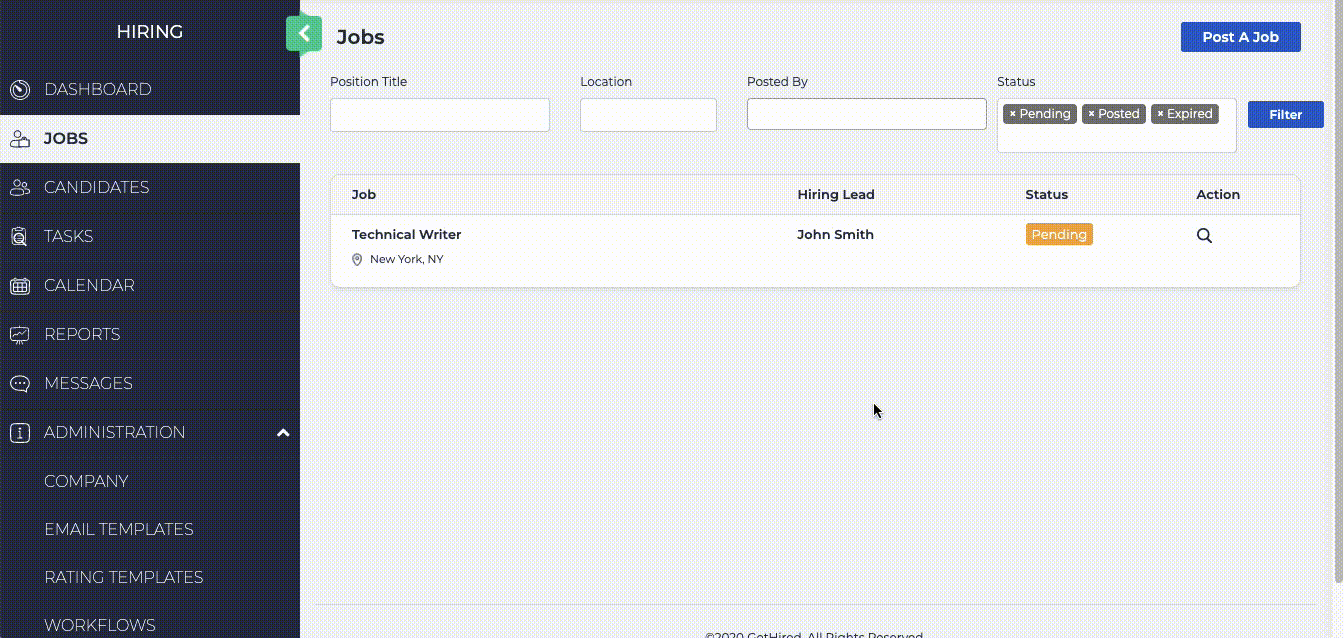Remove the Pending status filter tag
1344x638 pixels.
[1012, 114]
